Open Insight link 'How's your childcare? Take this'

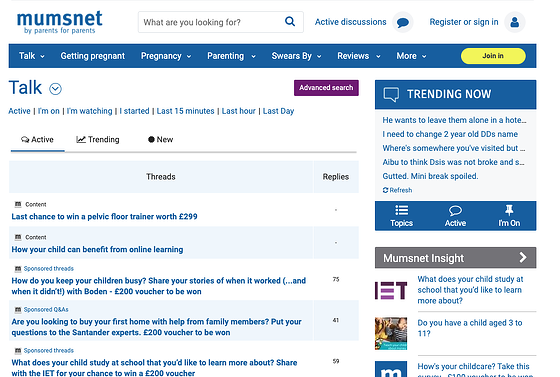click(475, 369)
